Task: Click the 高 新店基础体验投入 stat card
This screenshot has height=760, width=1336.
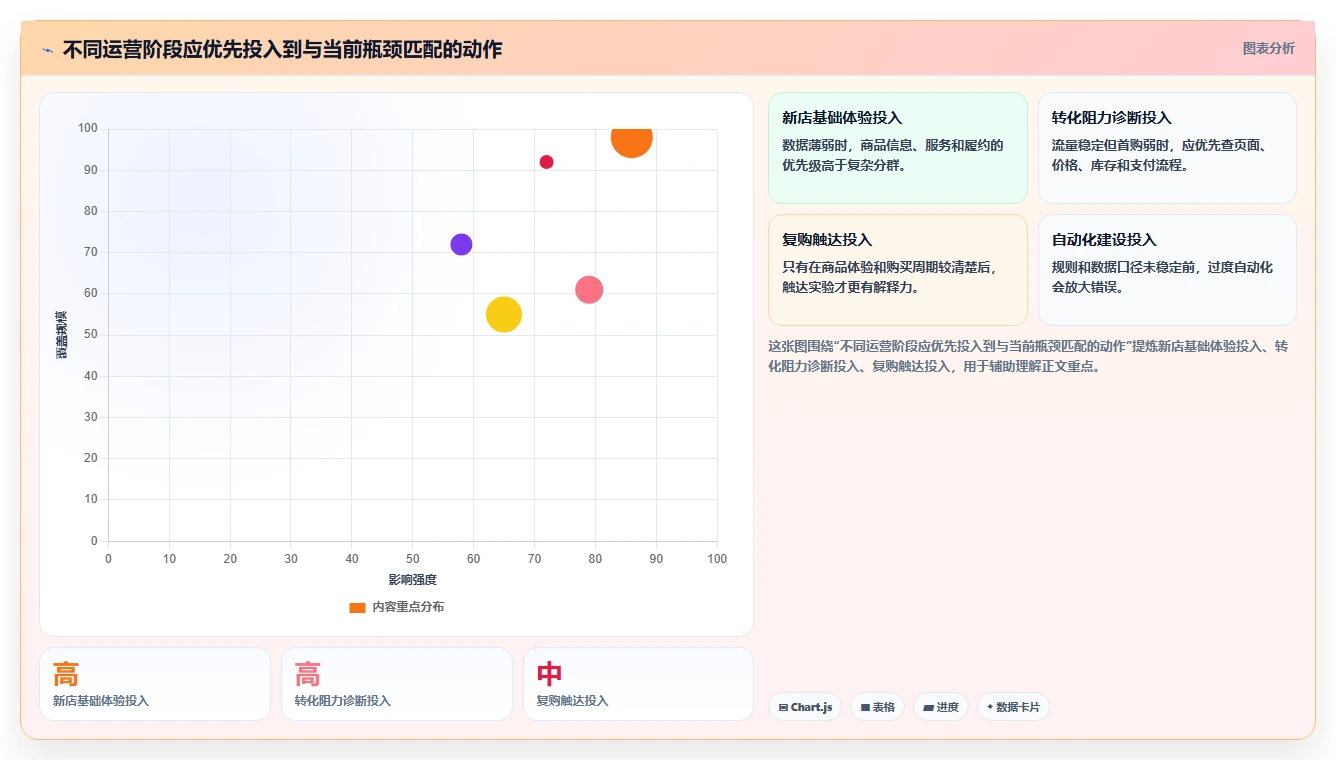Action: coord(155,684)
